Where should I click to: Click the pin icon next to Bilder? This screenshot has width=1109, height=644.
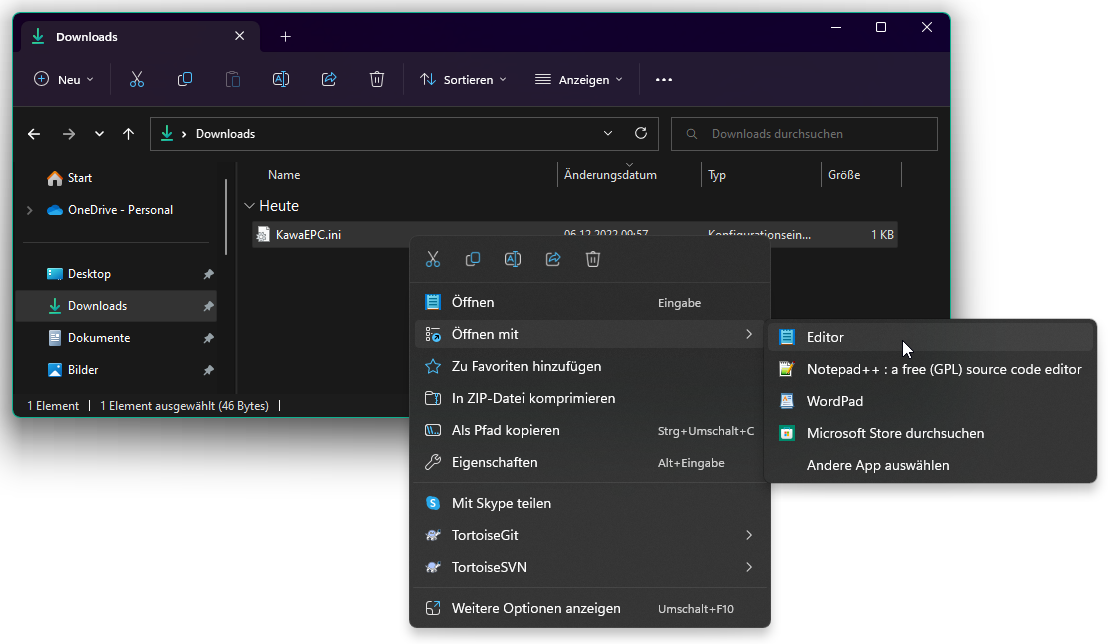coord(209,370)
